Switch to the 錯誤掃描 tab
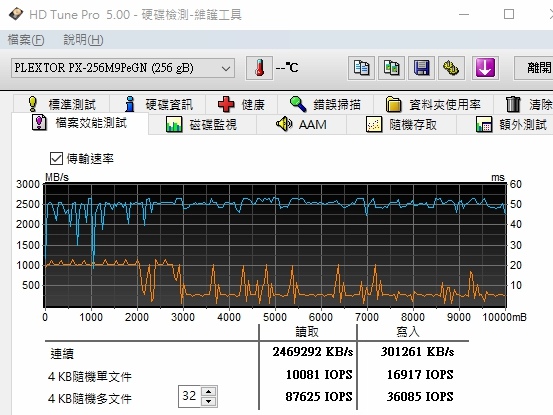This screenshot has width=553, height=415. (x=325, y=104)
